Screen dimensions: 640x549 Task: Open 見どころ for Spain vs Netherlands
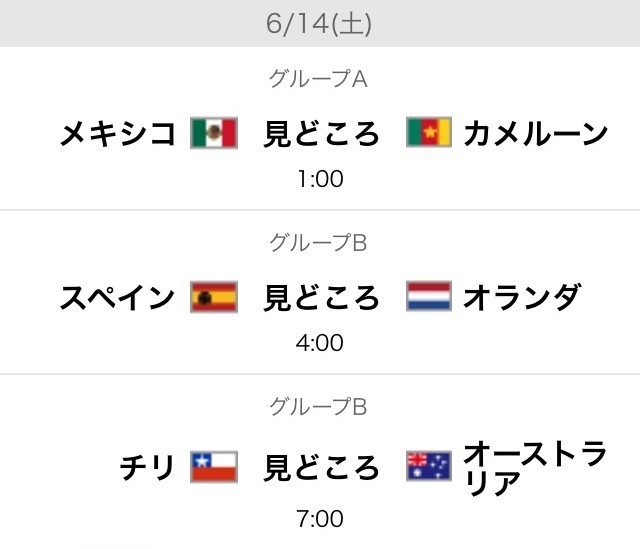pyautogui.click(x=321, y=297)
